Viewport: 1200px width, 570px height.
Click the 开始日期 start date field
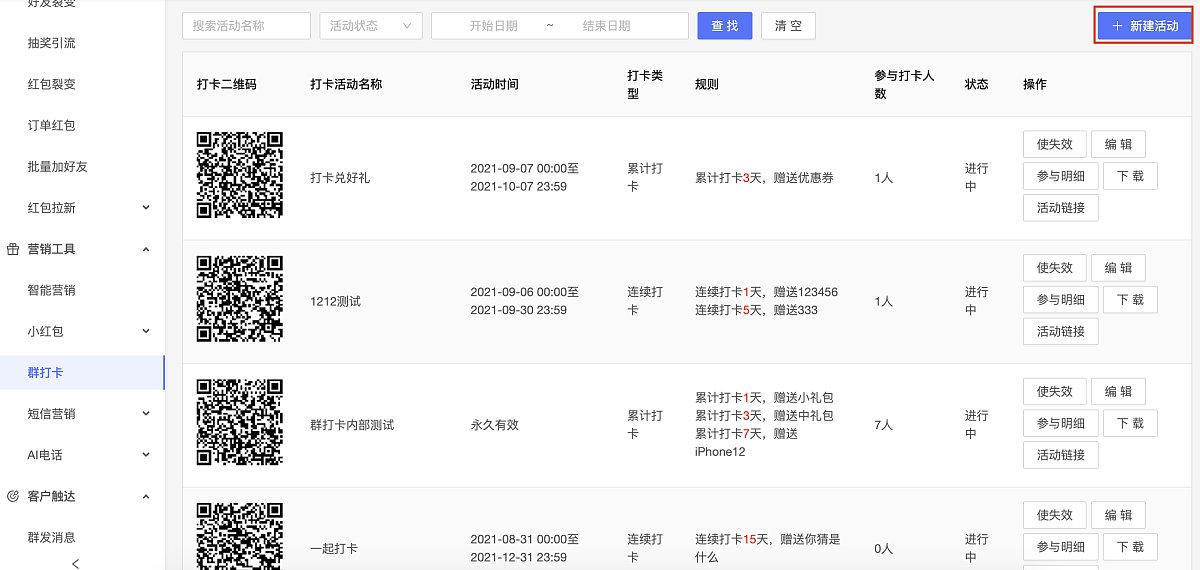pos(493,26)
